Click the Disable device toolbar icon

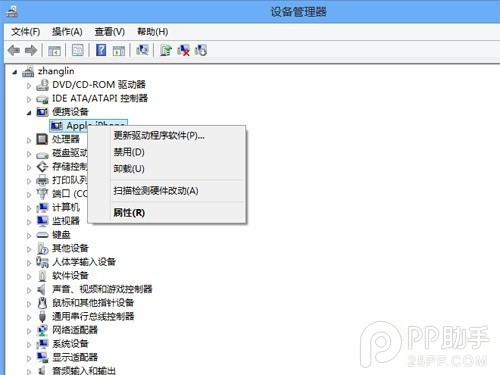201,50
